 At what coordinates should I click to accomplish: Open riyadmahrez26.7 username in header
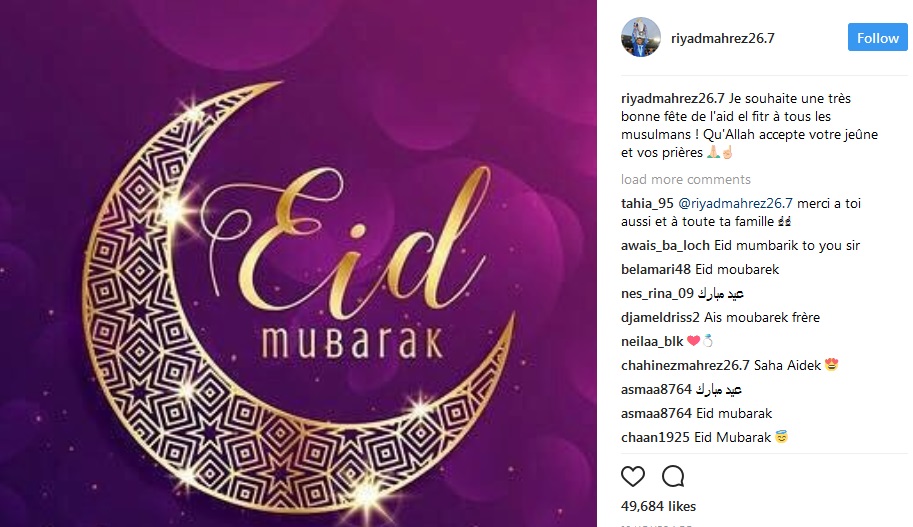coord(723,38)
